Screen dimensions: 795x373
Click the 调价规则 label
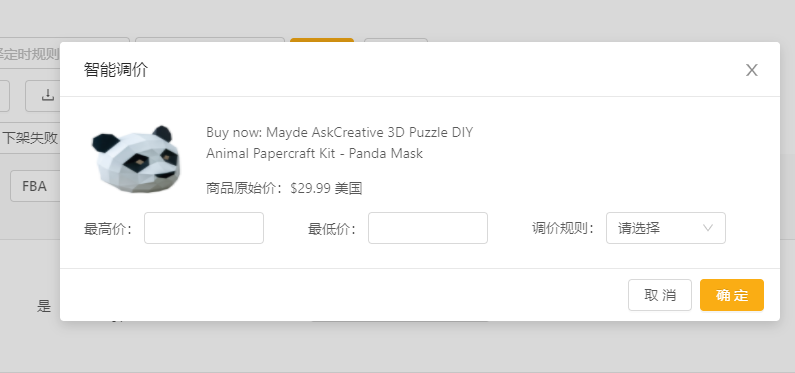(563, 229)
